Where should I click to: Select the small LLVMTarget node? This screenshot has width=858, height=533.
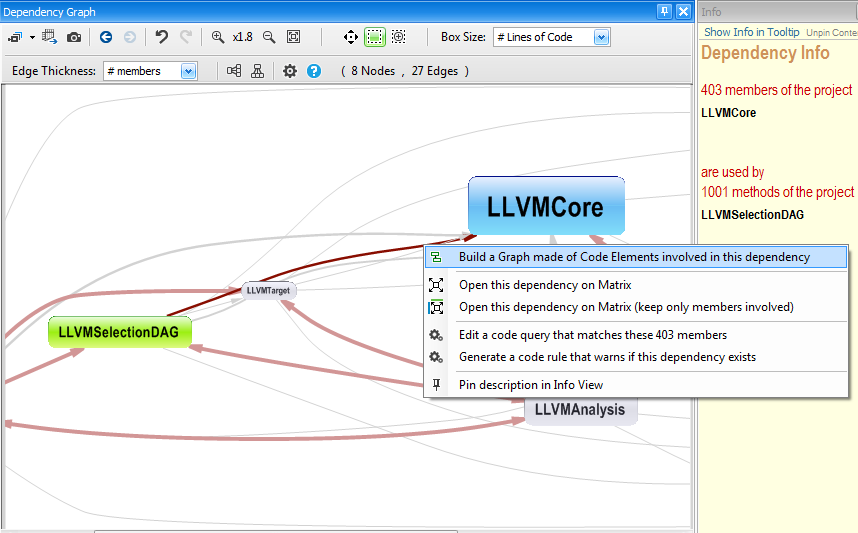[x=269, y=291]
